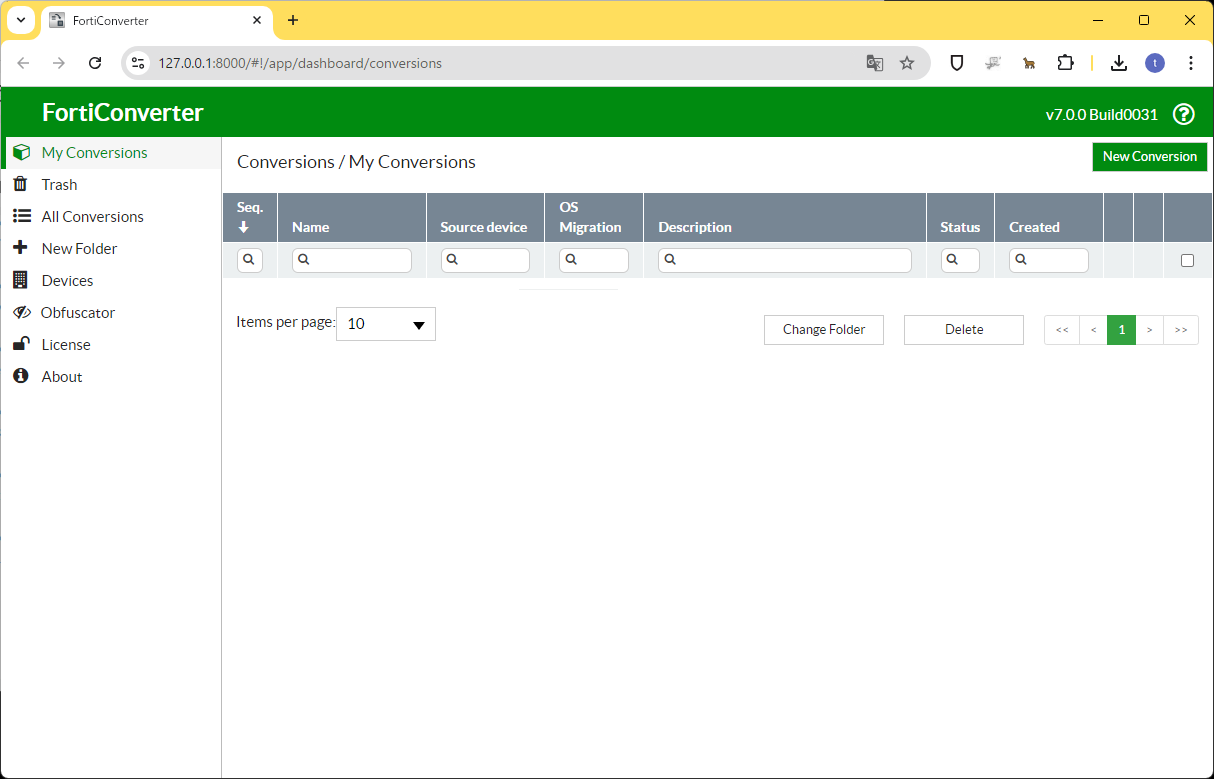Click the plus icon beside New Folder
The height and width of the screenshot is (779, 1214).
click(20, 248)
